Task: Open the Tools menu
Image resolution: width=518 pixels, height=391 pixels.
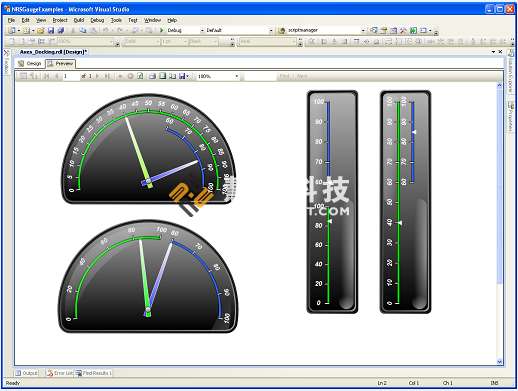Action: tap(116, 20)
